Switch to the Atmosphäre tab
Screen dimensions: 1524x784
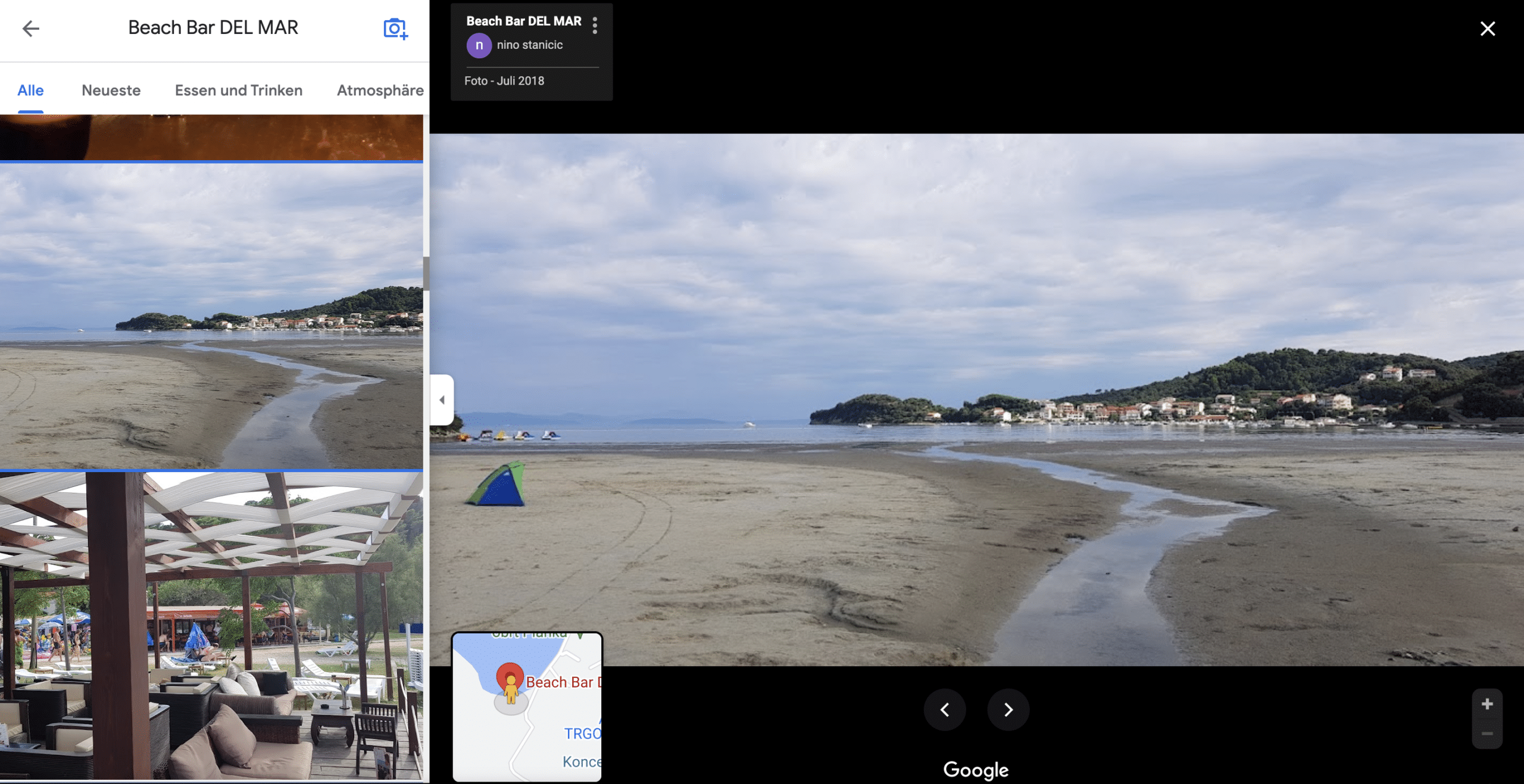pos(380,90)
